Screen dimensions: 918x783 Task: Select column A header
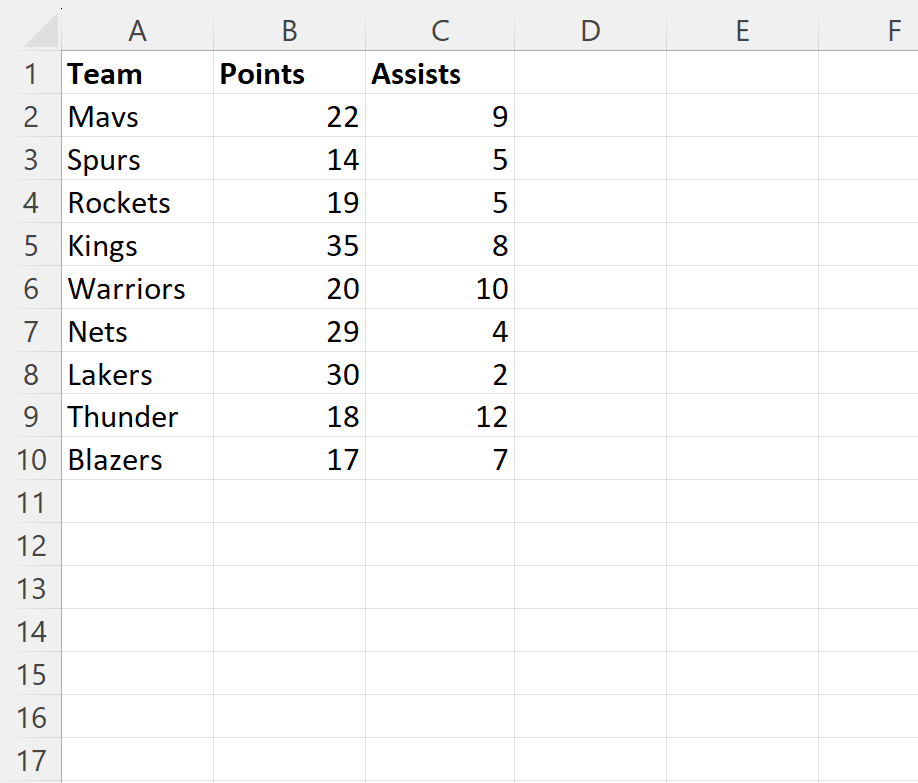point(138,32)
